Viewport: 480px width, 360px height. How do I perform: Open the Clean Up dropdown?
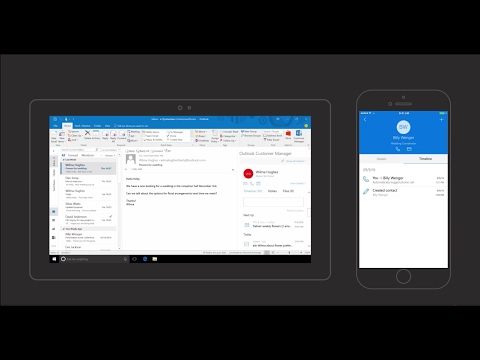point(75,136)
